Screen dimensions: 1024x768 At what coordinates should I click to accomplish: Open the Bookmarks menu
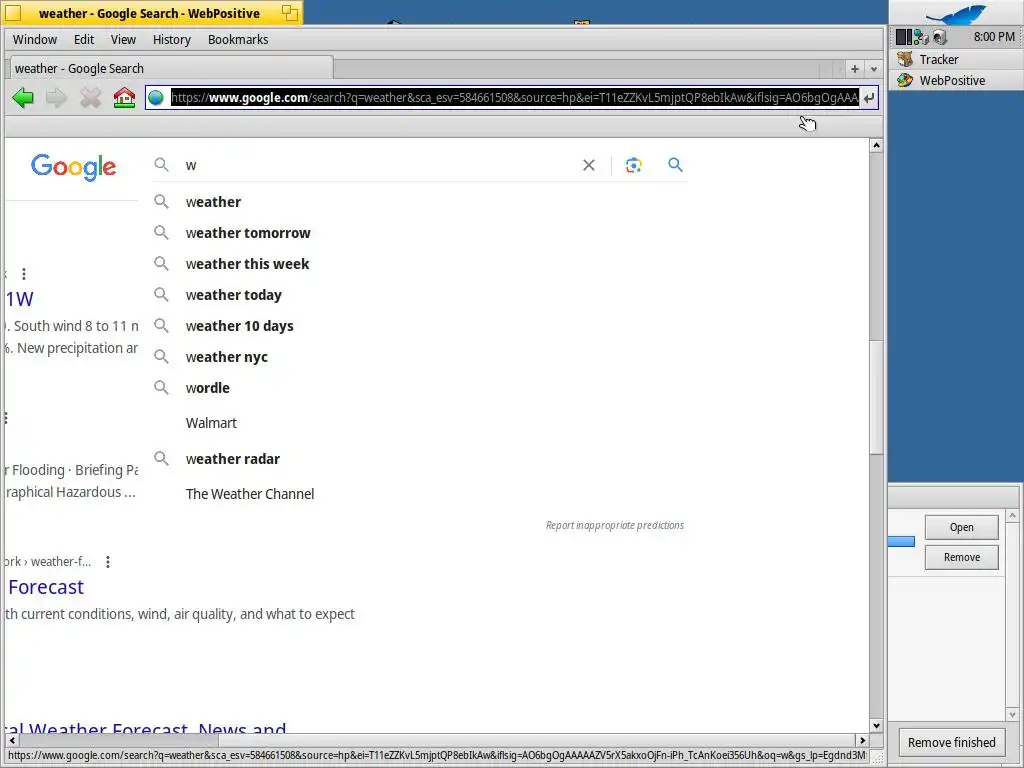click(x=238, y=40)
